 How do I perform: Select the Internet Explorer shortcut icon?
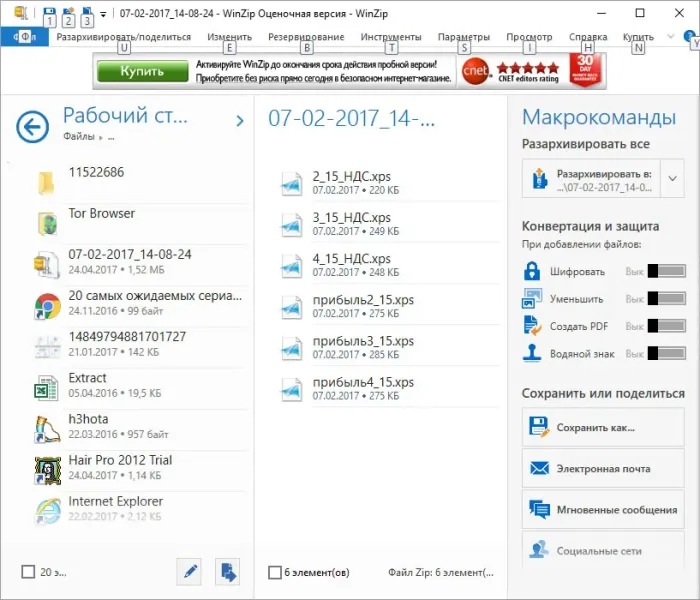coord(47,512)
